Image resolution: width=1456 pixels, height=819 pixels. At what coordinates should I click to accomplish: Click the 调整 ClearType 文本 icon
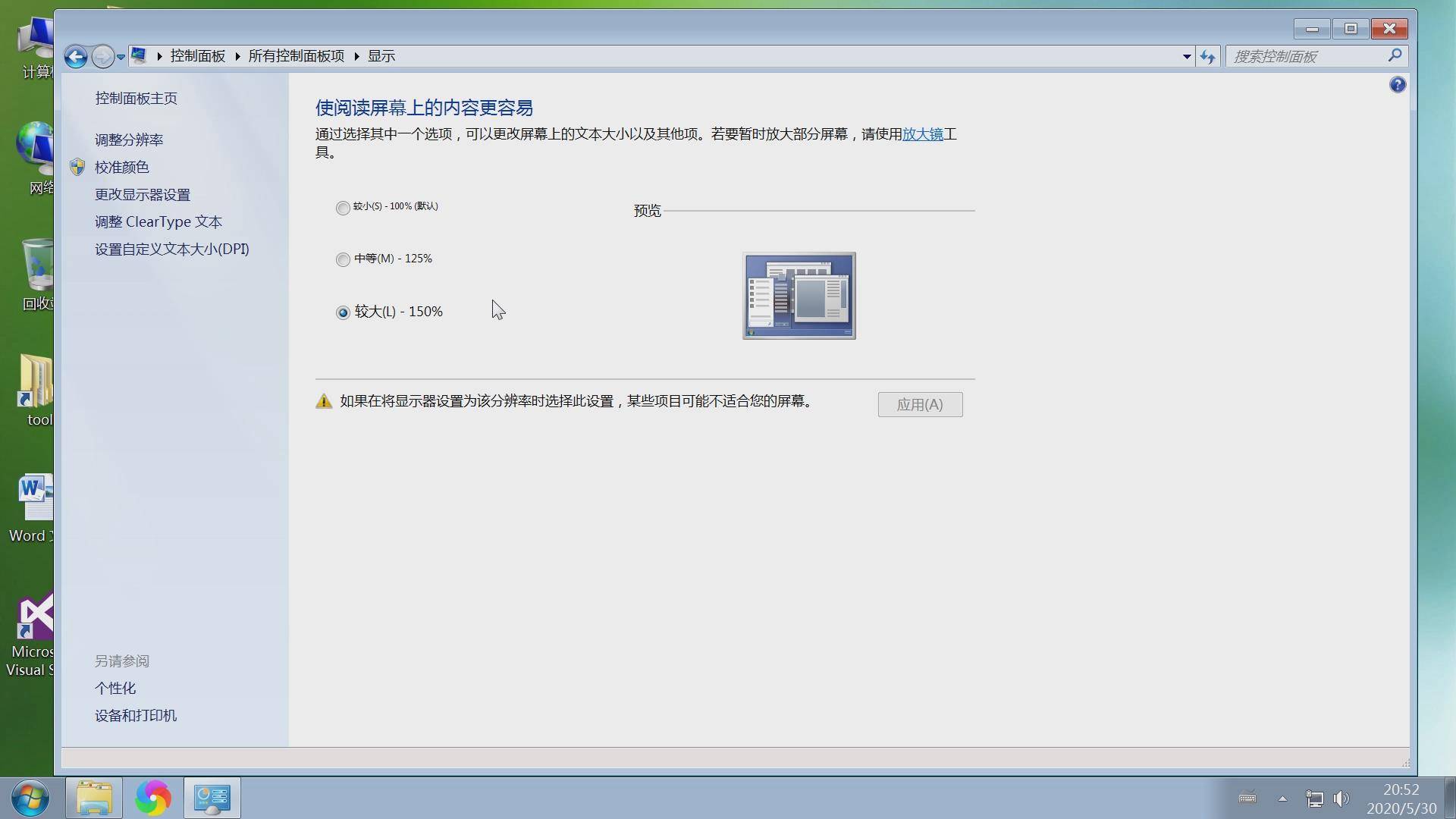coord(158,221)
